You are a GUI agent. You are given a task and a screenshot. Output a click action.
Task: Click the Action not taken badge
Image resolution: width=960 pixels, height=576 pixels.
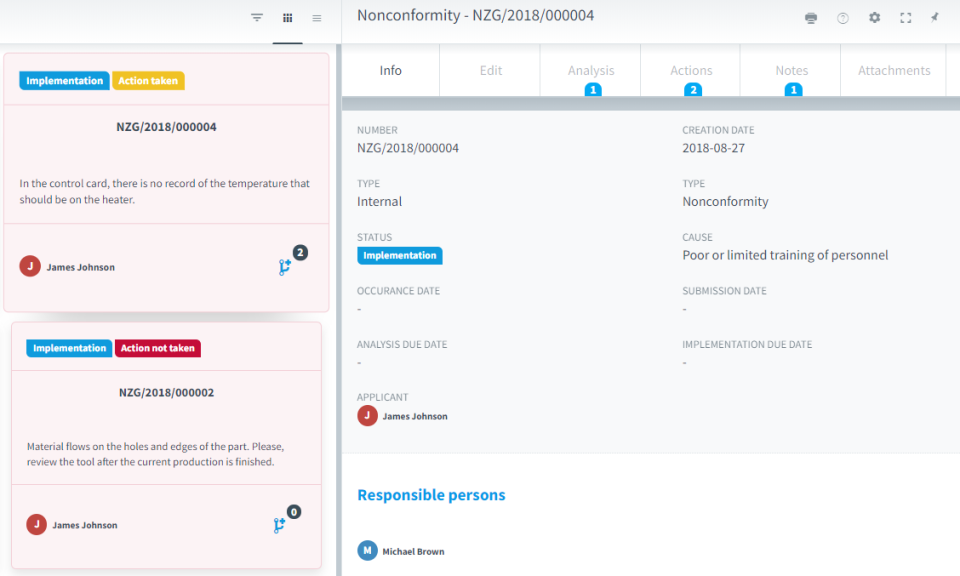158,348
